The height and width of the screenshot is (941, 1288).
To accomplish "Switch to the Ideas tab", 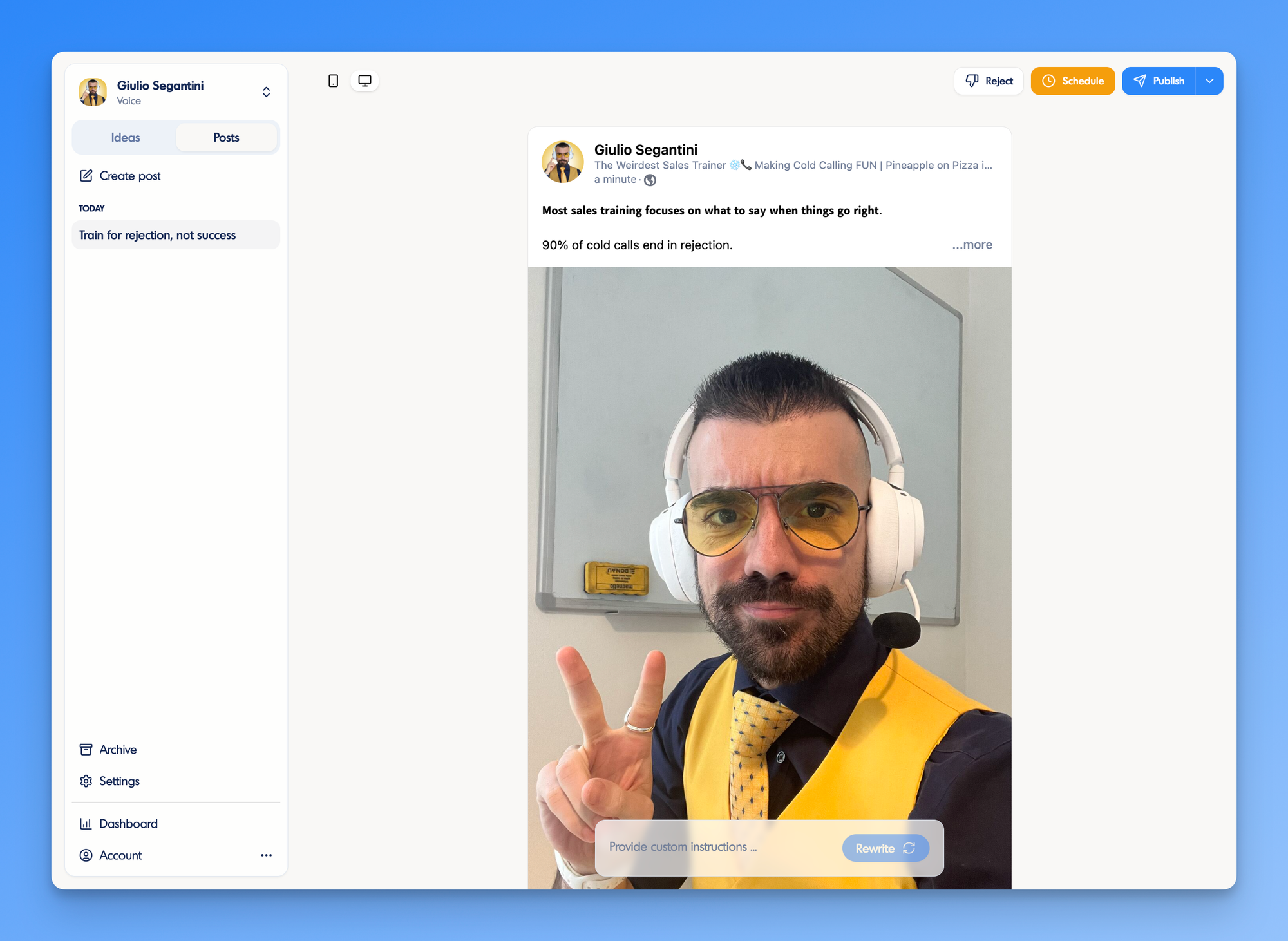I will [x=126, y=137].
